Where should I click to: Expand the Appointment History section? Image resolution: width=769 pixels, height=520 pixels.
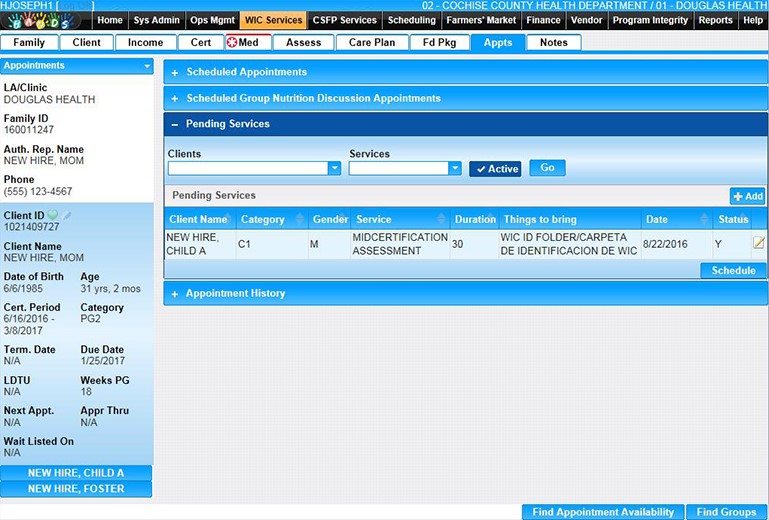(x=175, y=294)
